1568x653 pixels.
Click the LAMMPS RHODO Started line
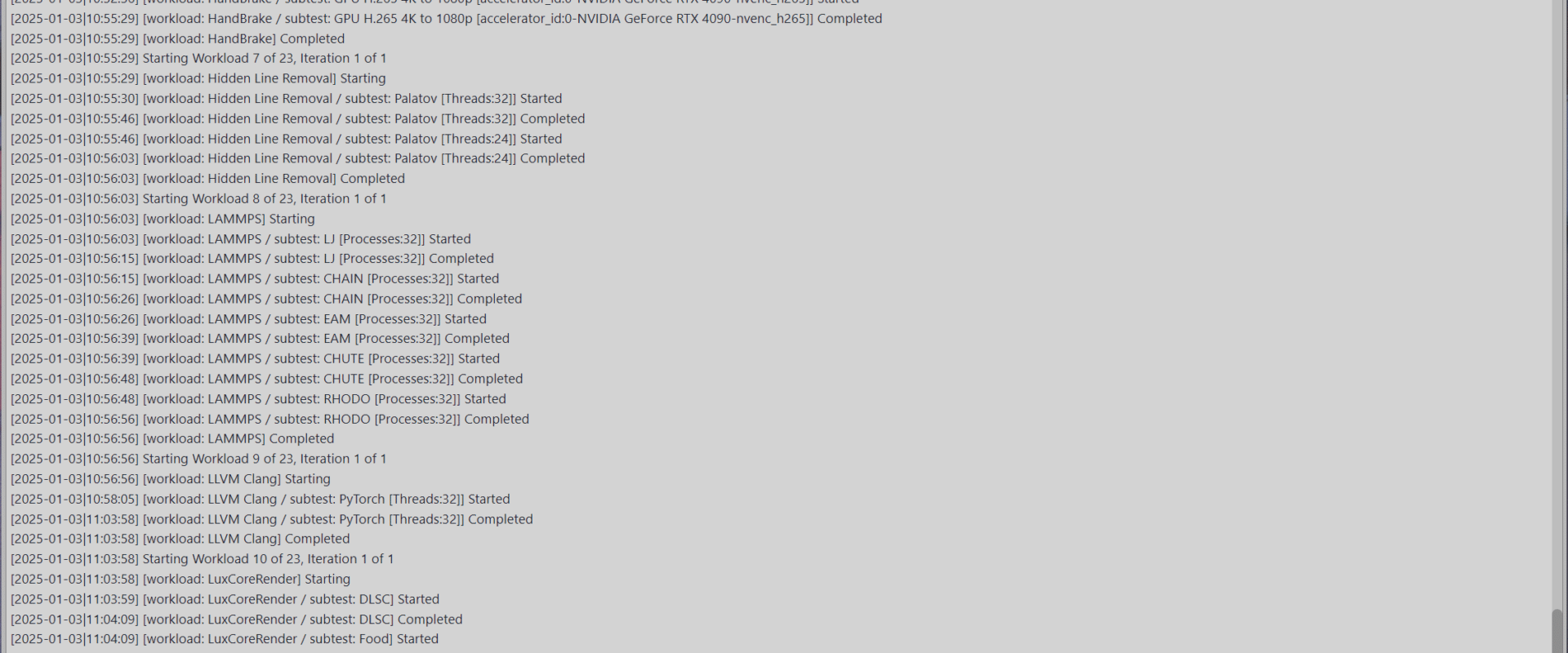click(258, 399)
